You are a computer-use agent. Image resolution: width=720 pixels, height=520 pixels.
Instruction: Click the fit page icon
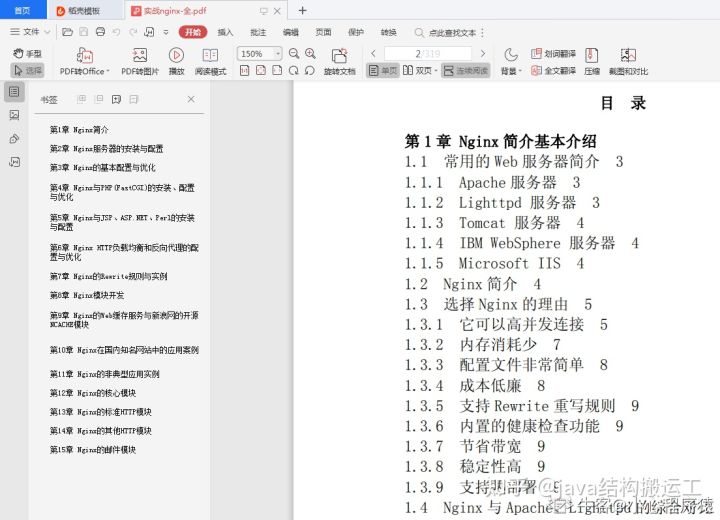click(x=261, y=70)
